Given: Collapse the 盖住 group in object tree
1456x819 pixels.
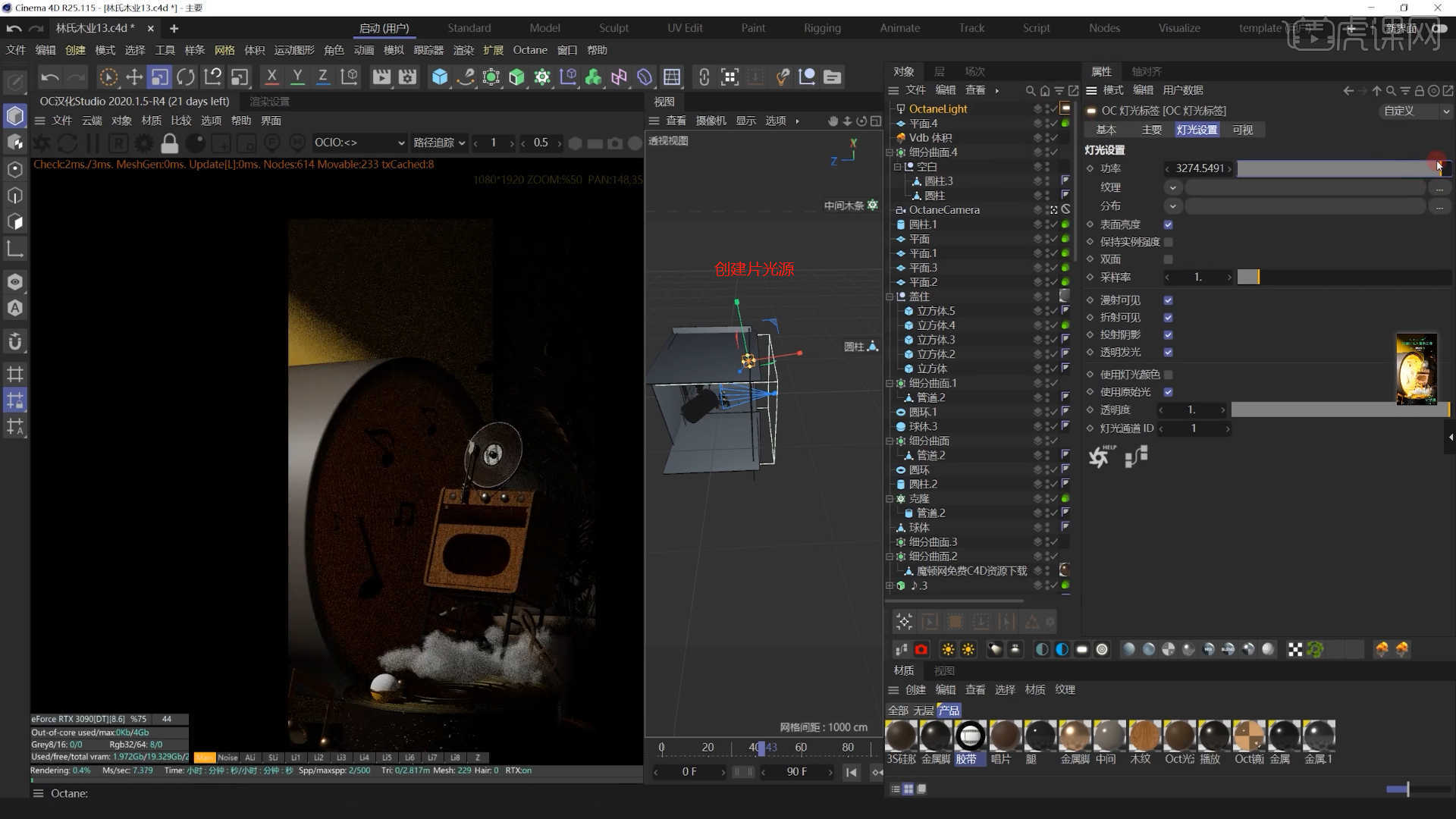Looking at the screenshot, I should (x=890, y=297).
